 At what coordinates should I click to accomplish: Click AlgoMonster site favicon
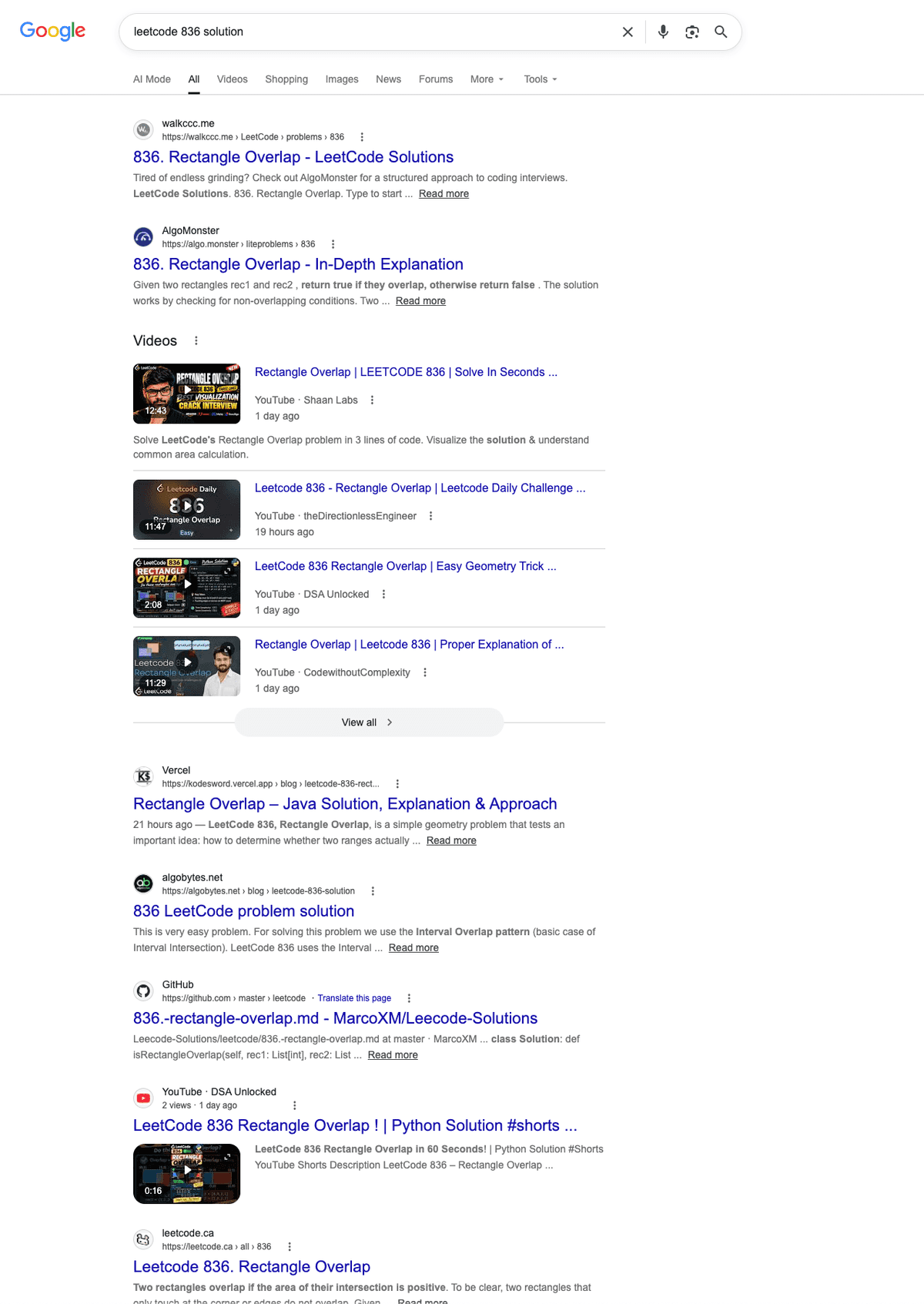143,236
